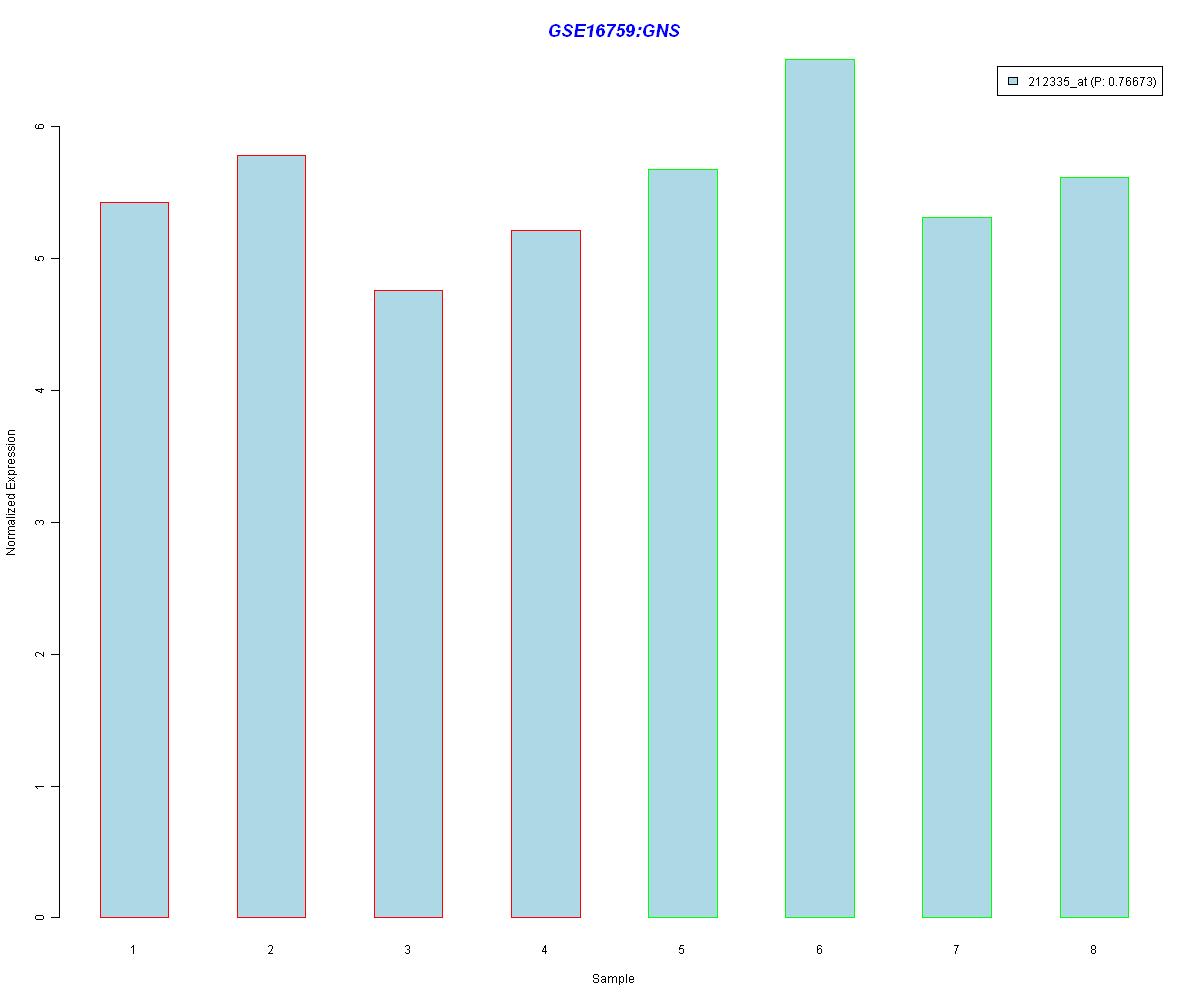Click the chart title GSE16759:GNS
This screenshot has height=1000, width=1200.
(614, 31)
